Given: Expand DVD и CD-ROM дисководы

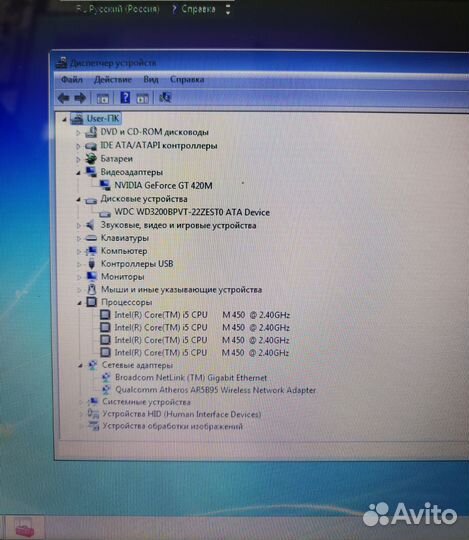Looking at the screenshot, I should (78, 133).
